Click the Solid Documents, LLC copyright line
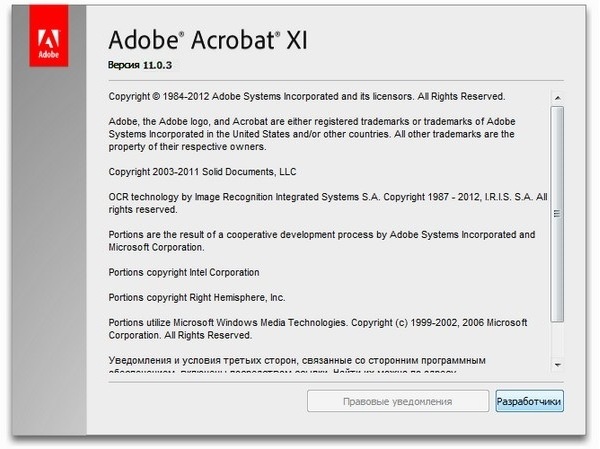This screenshot has height=449, width=600. [201, 172]
